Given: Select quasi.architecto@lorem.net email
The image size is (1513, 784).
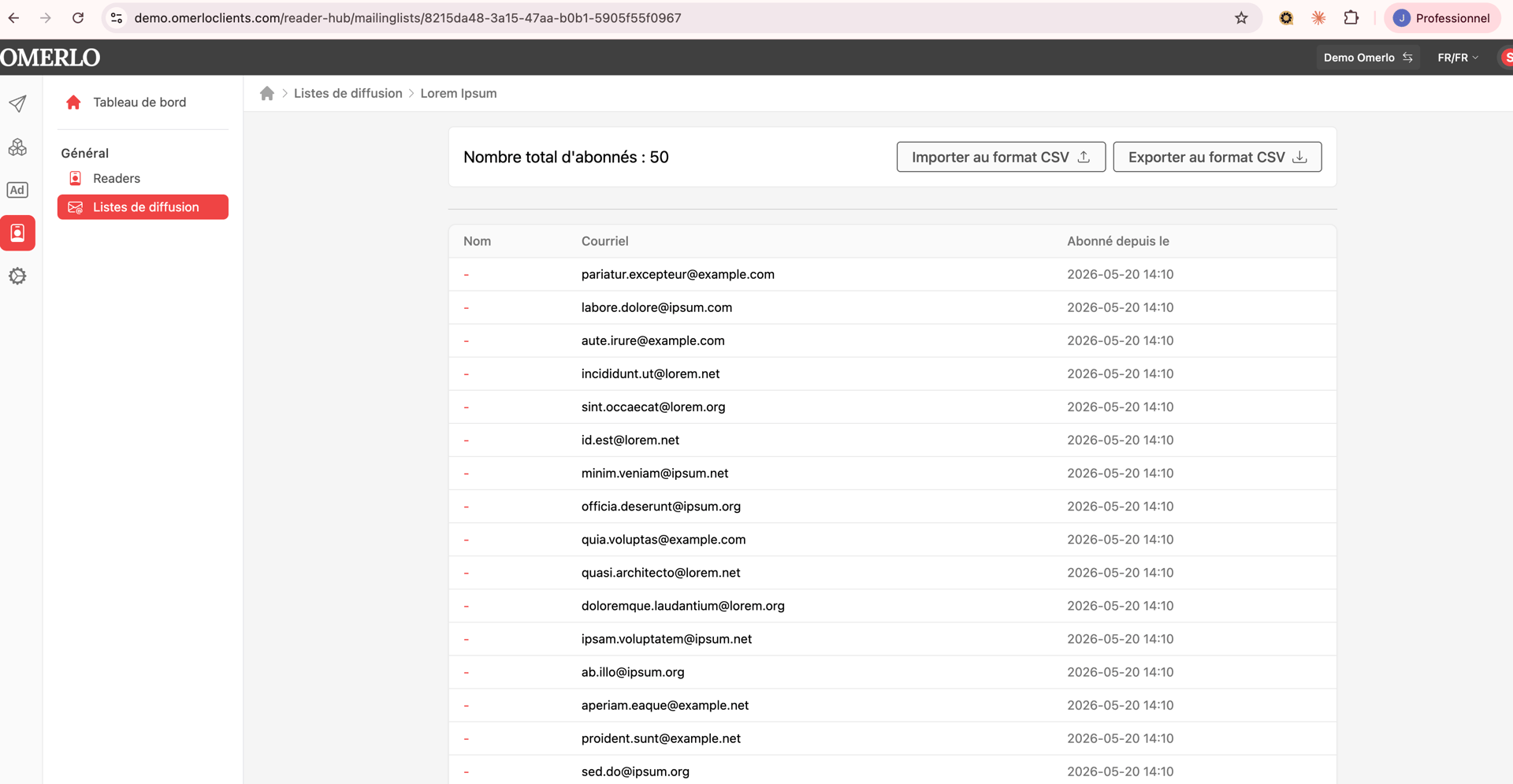Looking at the screenshot, I should (660, 572).
